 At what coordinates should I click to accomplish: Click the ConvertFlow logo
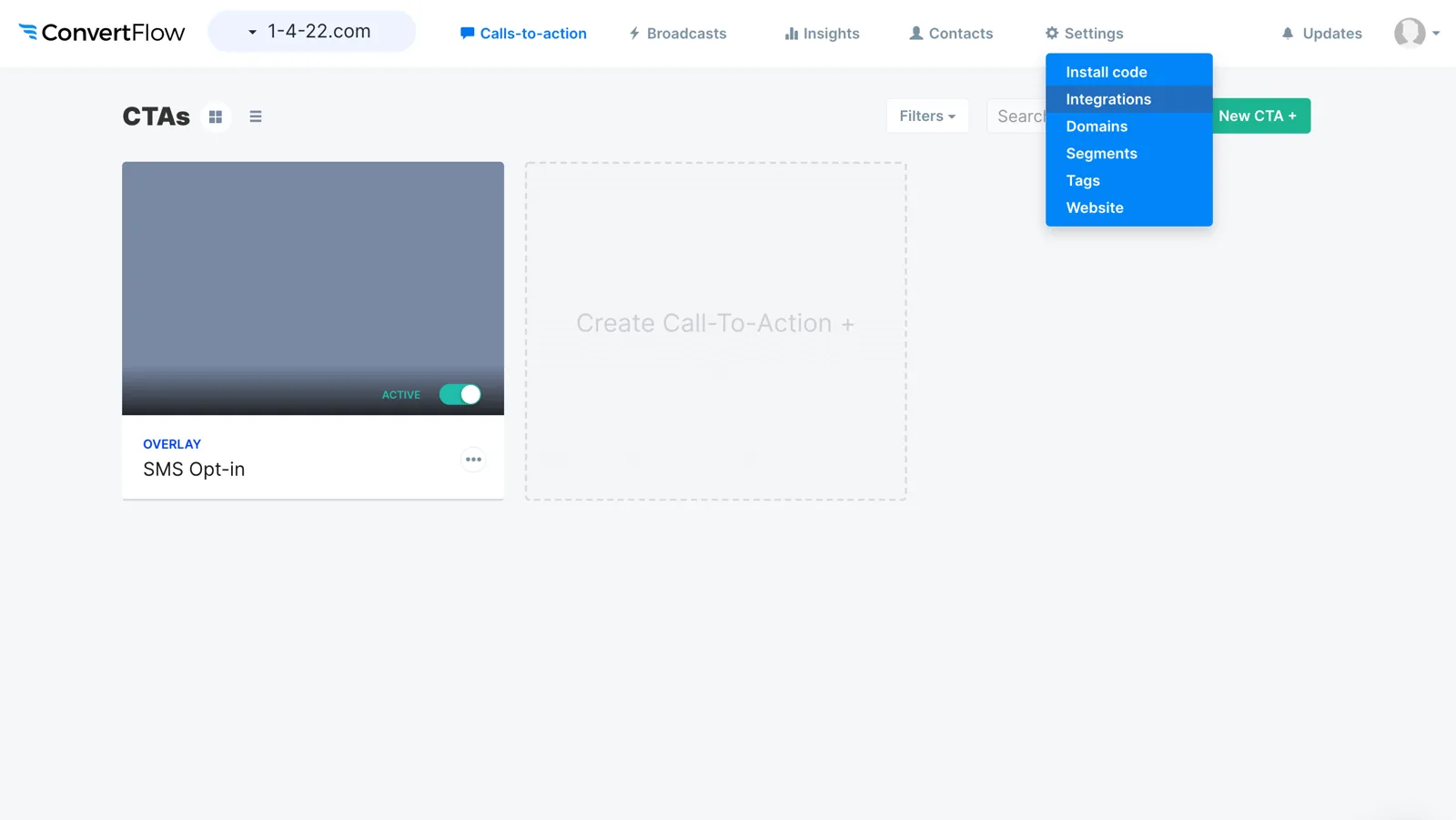(x=101, y=33)
